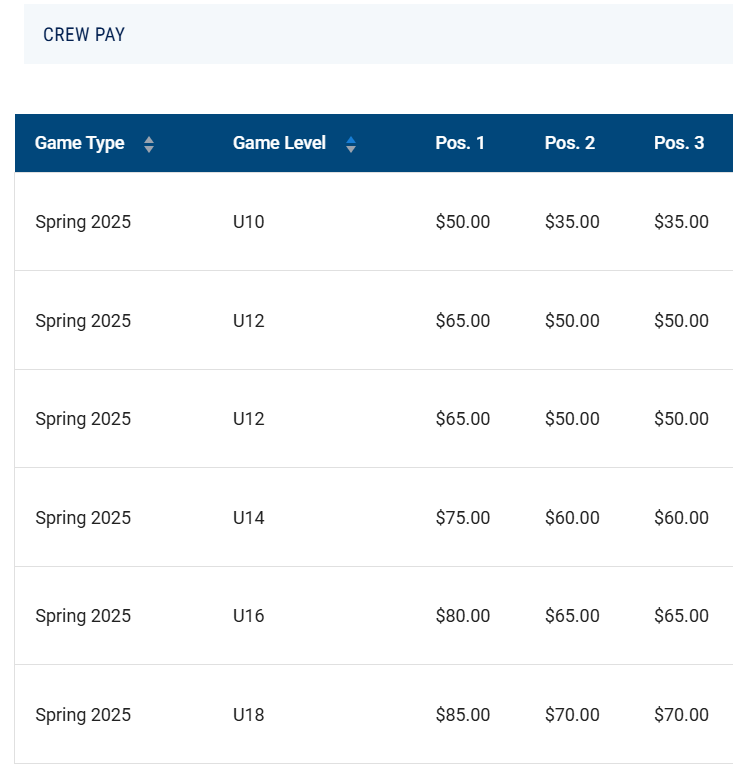Viewport: 733px width, 777px height.
Task: Select the U18 game level cell
Action: (249, 715)
